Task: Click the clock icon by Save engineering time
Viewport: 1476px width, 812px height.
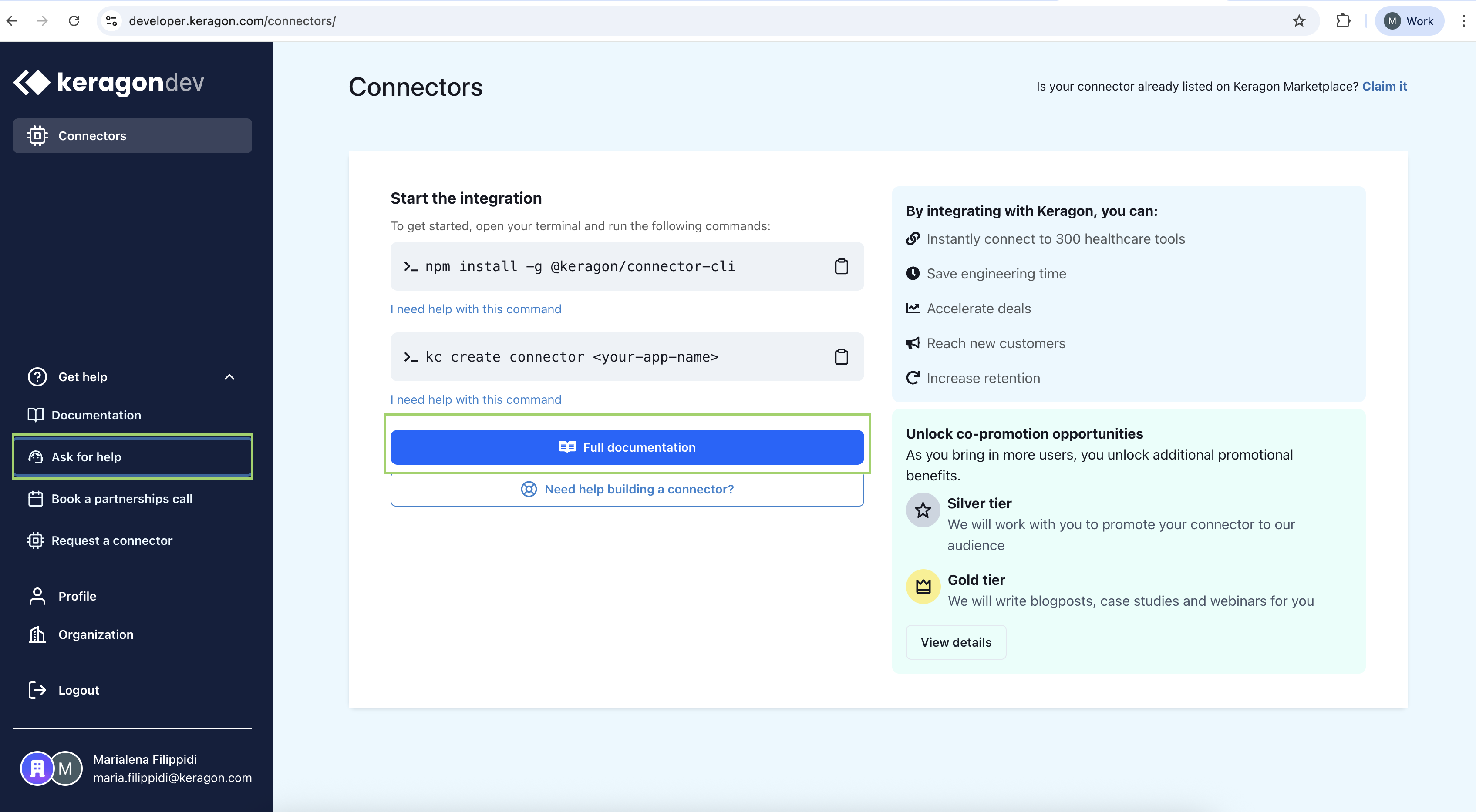Action: click(x=913, y=274)
